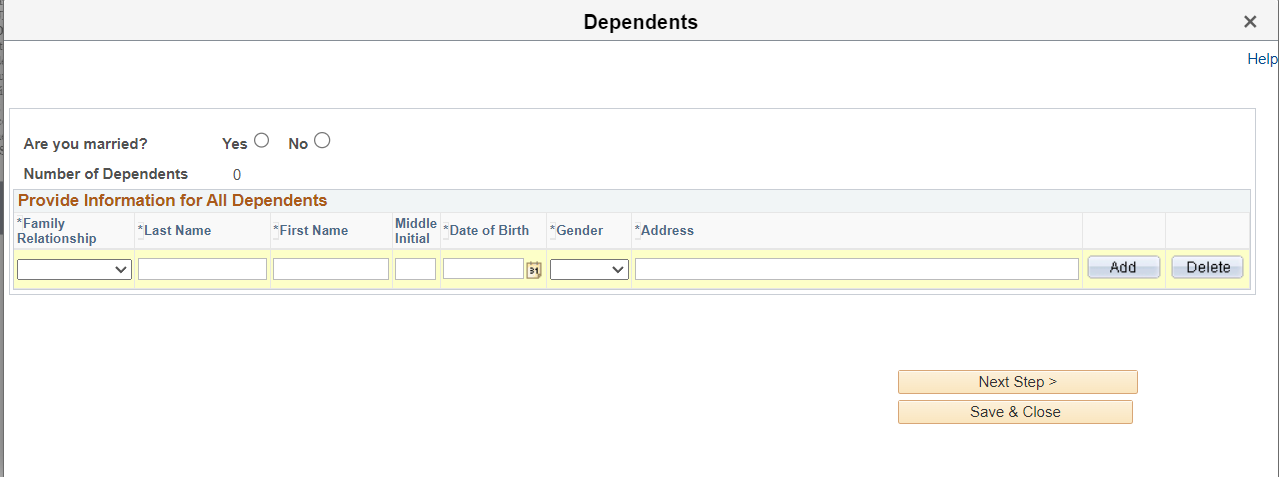Click the Last Name column header
This screenshot has height=477, width=1279.
[x=177, y=231]
